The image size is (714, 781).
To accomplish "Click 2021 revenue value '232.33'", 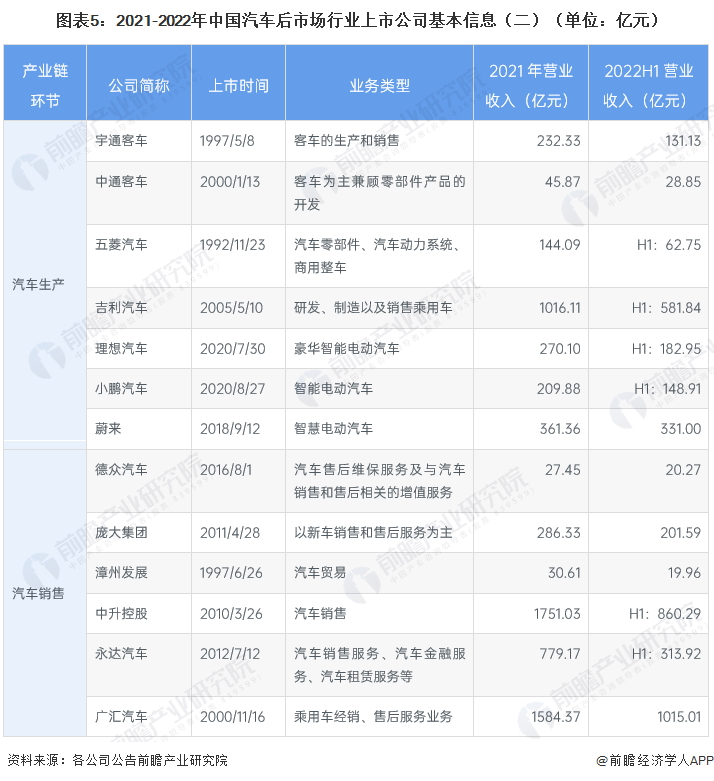I will click(559, 141).
